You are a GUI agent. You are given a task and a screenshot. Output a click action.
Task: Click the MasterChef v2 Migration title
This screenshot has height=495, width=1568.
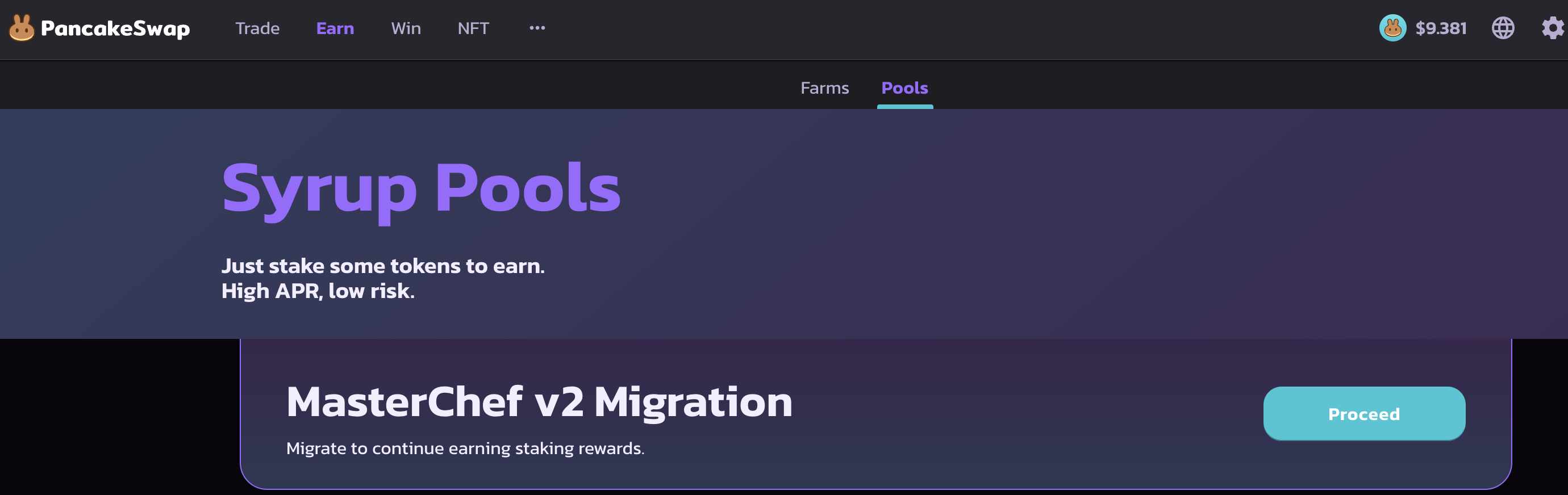[x=539, y=402]
